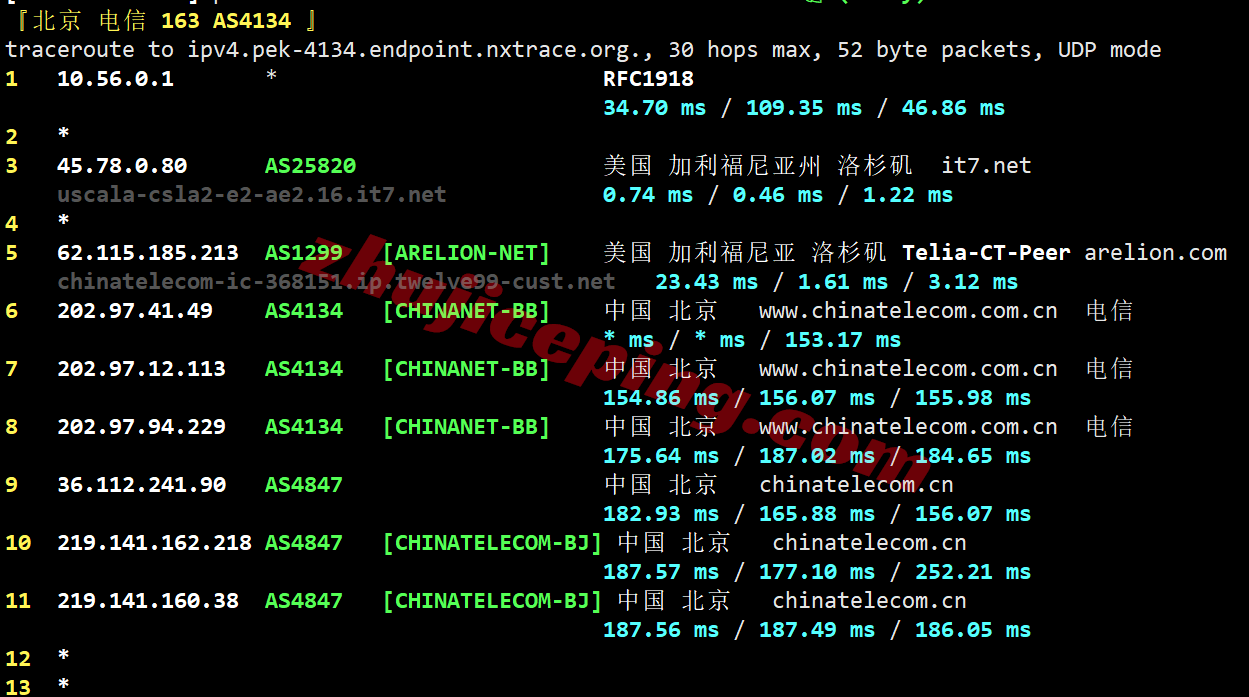Click Telia-CT-Peer text
The width and height of the screenshot is (1249, 697).
986,253
